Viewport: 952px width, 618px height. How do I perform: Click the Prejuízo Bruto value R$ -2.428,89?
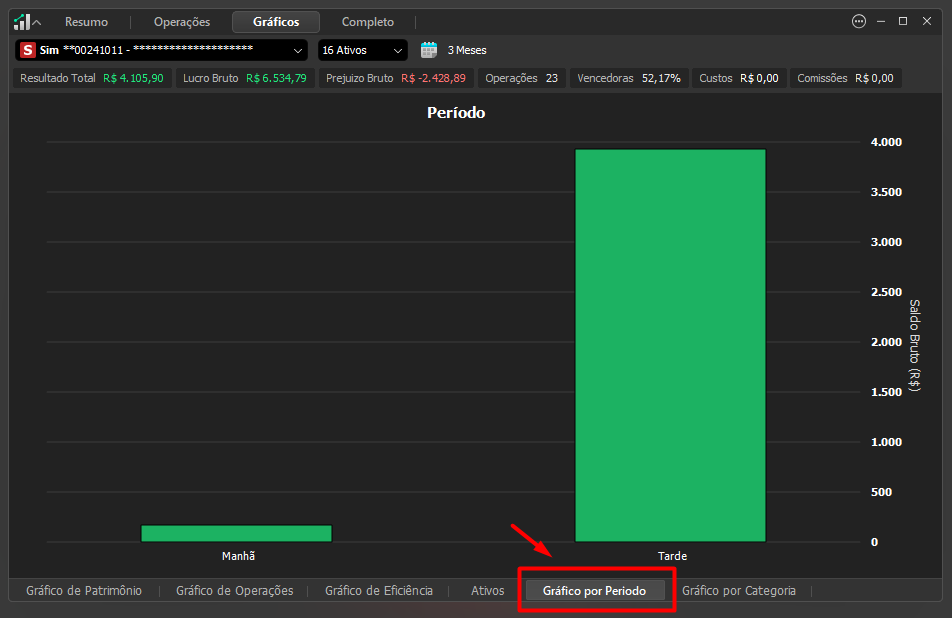point(434,78)
